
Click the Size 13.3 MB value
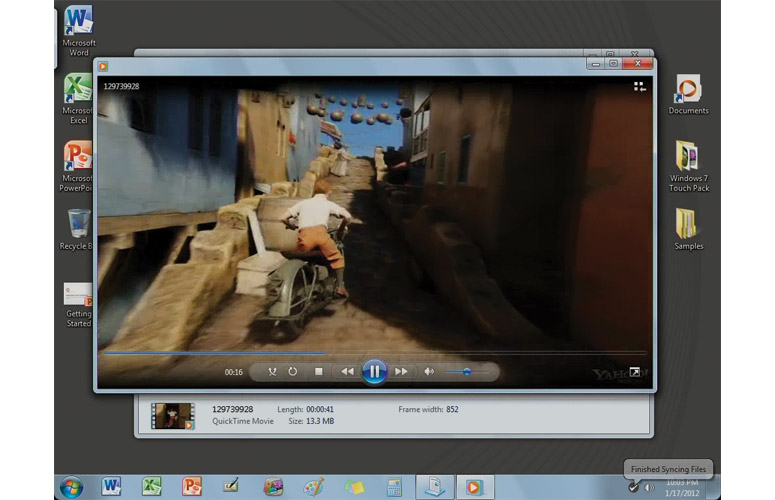(x=320, y=421)
